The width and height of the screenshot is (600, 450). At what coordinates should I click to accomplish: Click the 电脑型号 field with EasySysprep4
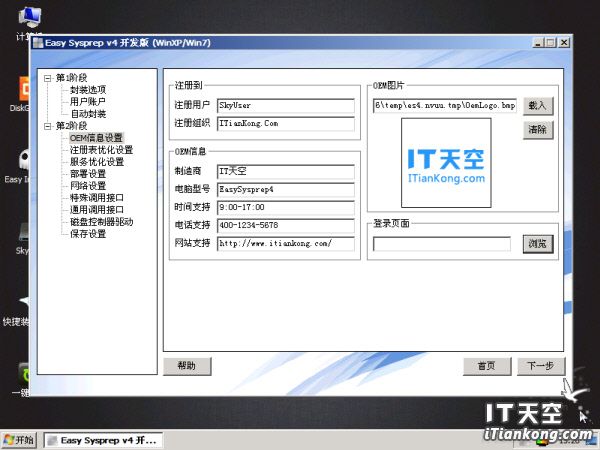pyautogui.click(x=285, y=190)
